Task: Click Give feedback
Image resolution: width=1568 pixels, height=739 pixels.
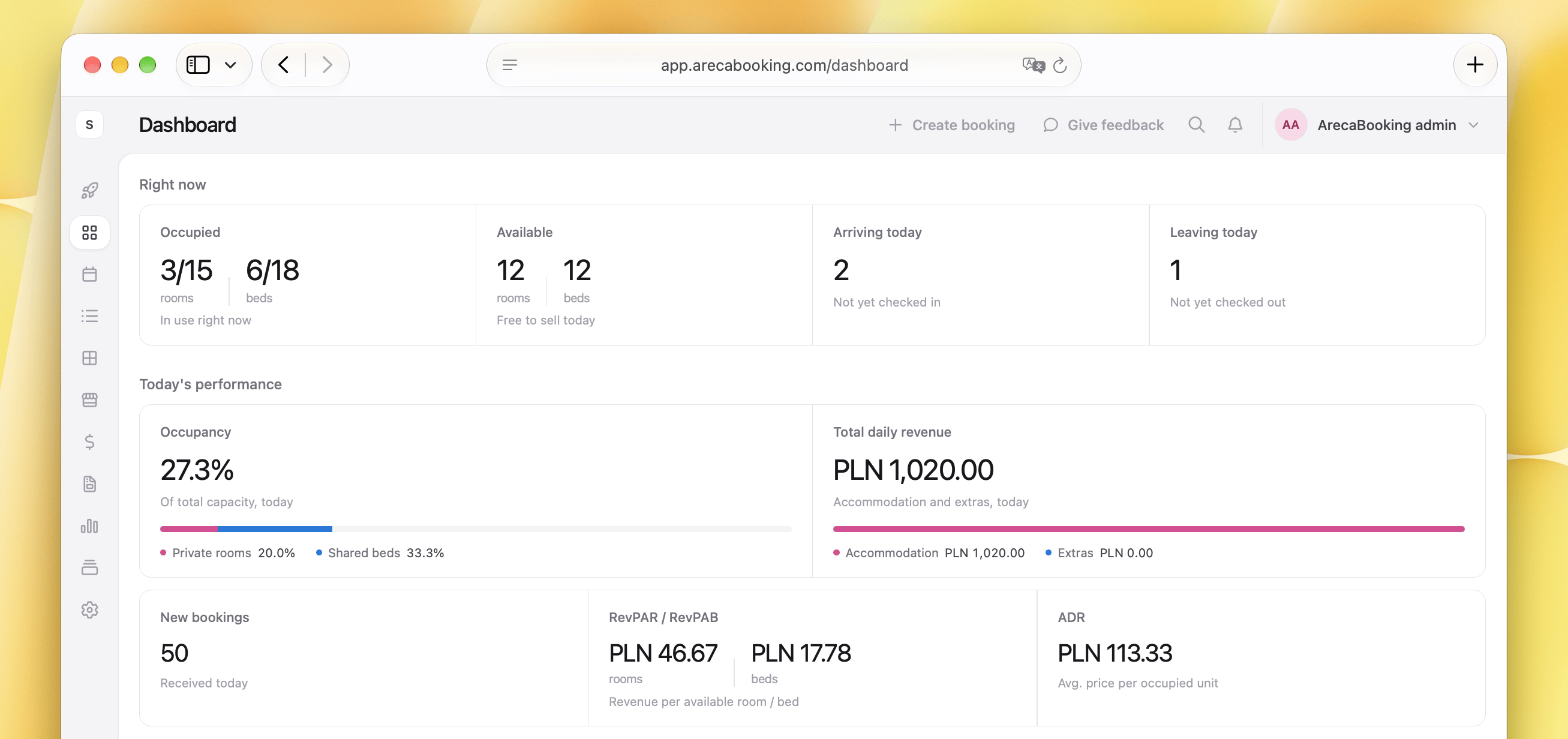Action: pyautogui.click(x=1103, y=125)
